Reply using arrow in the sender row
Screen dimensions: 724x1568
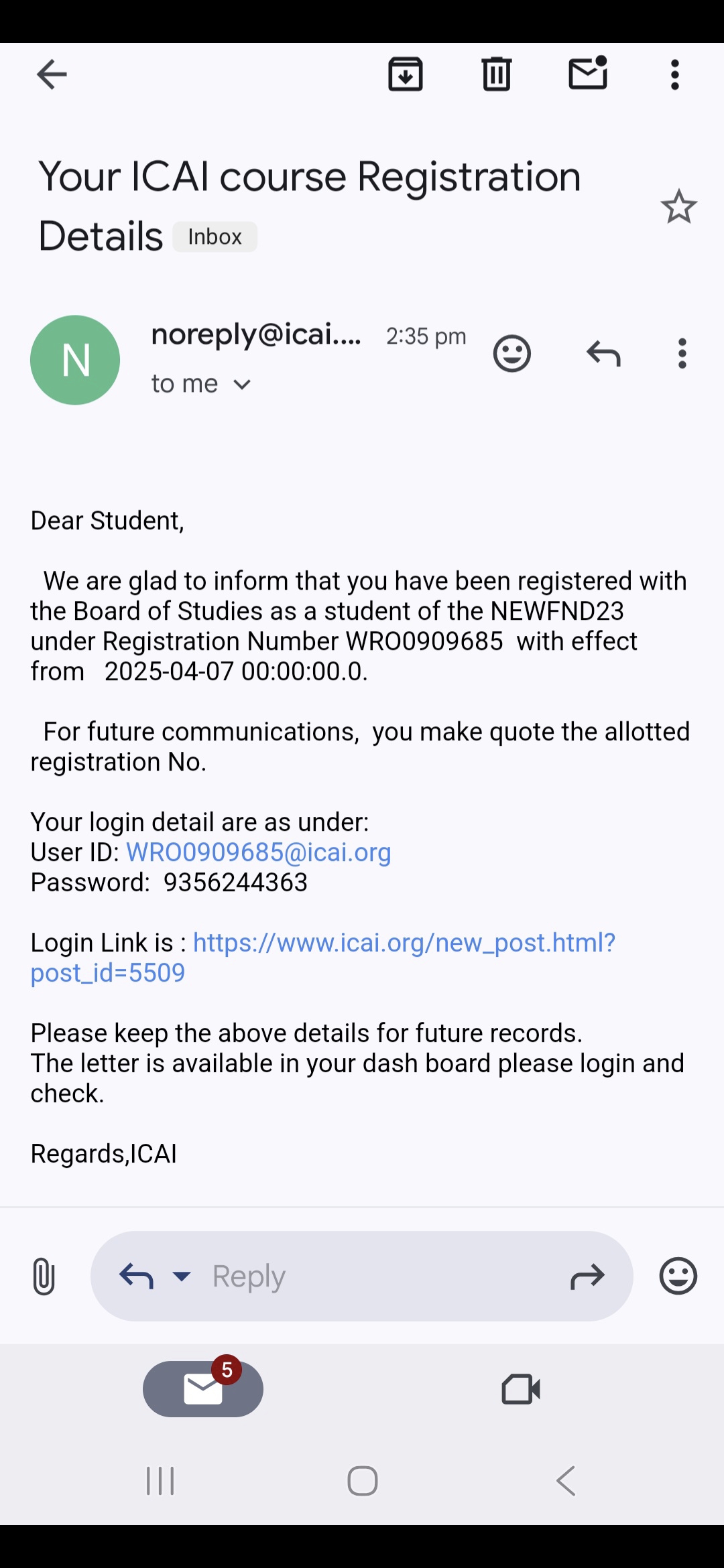603,353
